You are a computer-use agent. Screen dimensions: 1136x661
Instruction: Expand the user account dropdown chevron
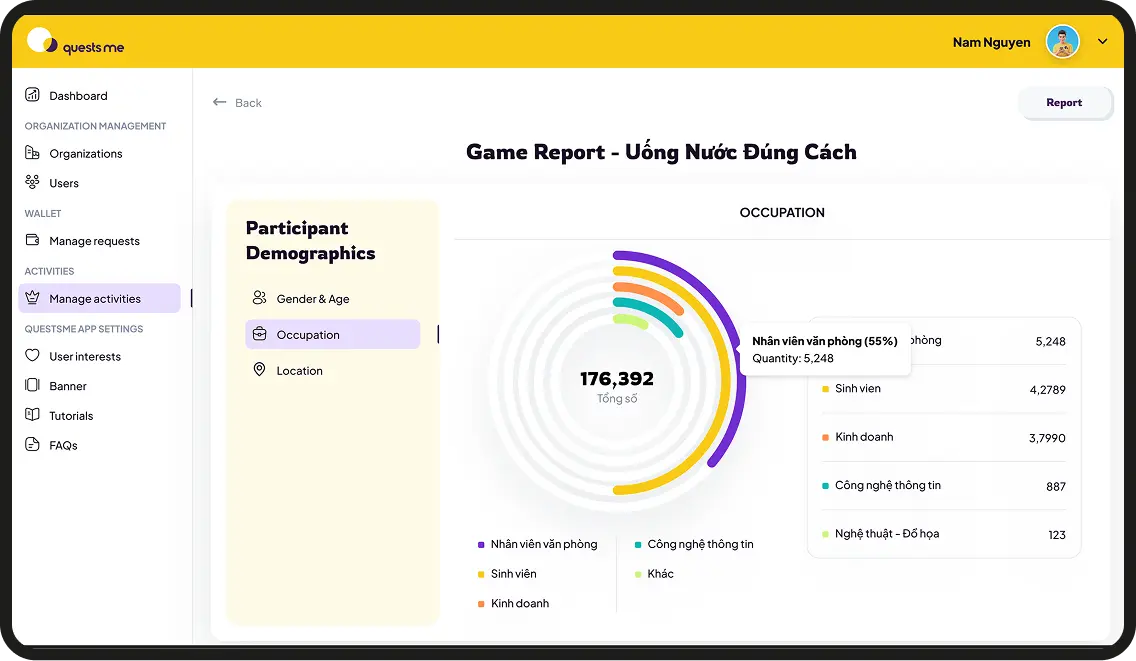1103,42
